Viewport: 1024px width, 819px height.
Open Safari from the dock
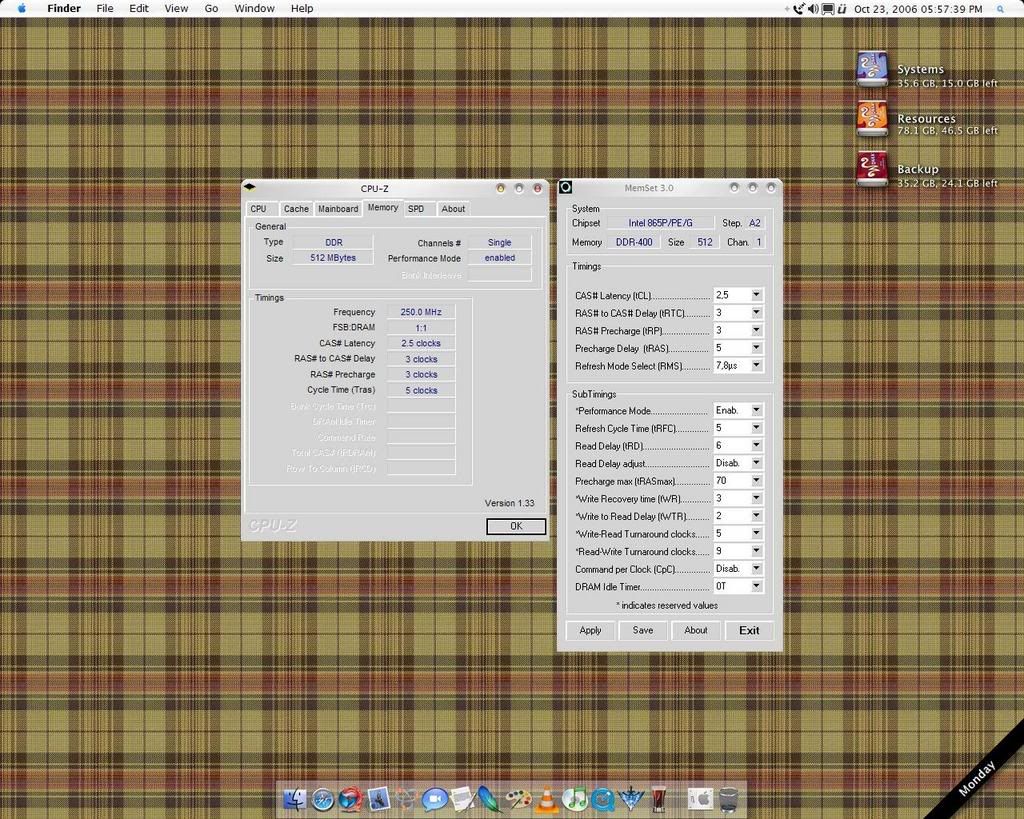tap(322, 798)
